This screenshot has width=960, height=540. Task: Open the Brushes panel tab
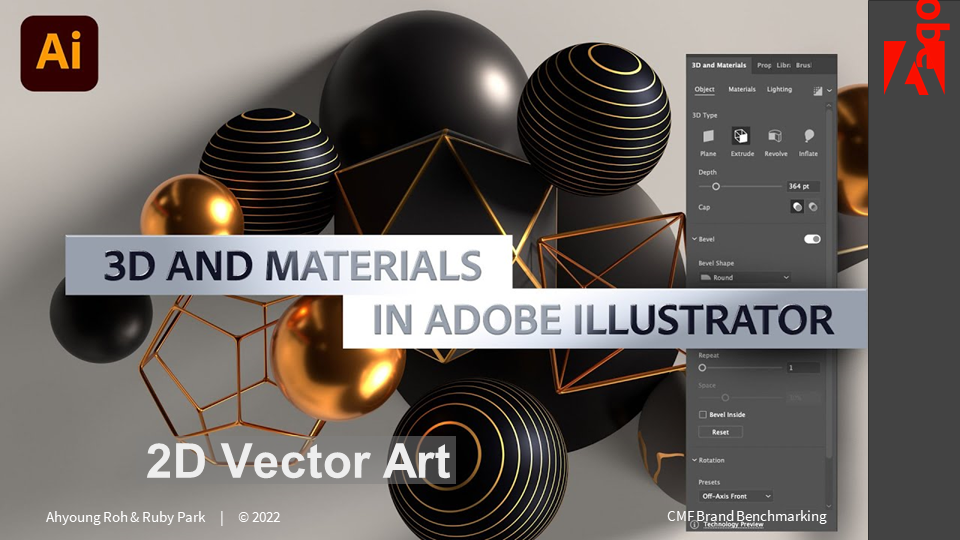[x=803, y=65]
